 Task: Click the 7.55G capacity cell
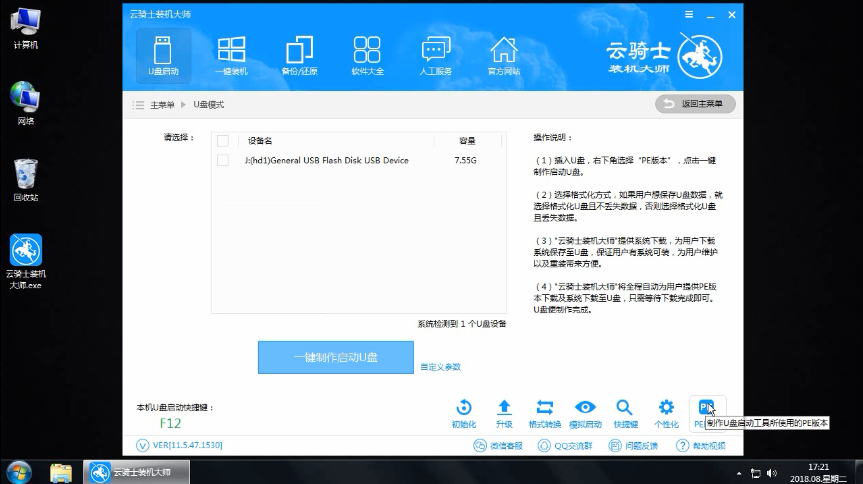[466, 160]
